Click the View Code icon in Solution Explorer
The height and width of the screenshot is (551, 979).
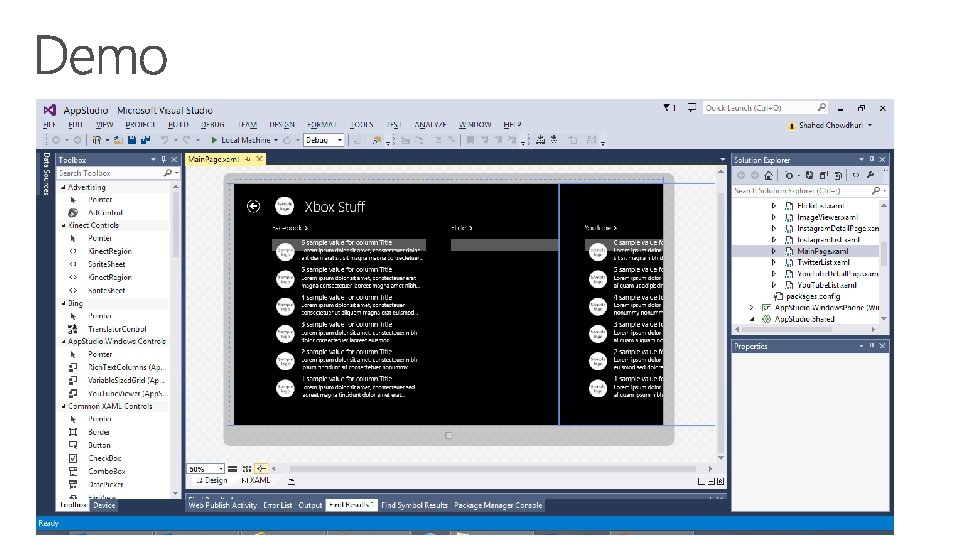point(856,175)
